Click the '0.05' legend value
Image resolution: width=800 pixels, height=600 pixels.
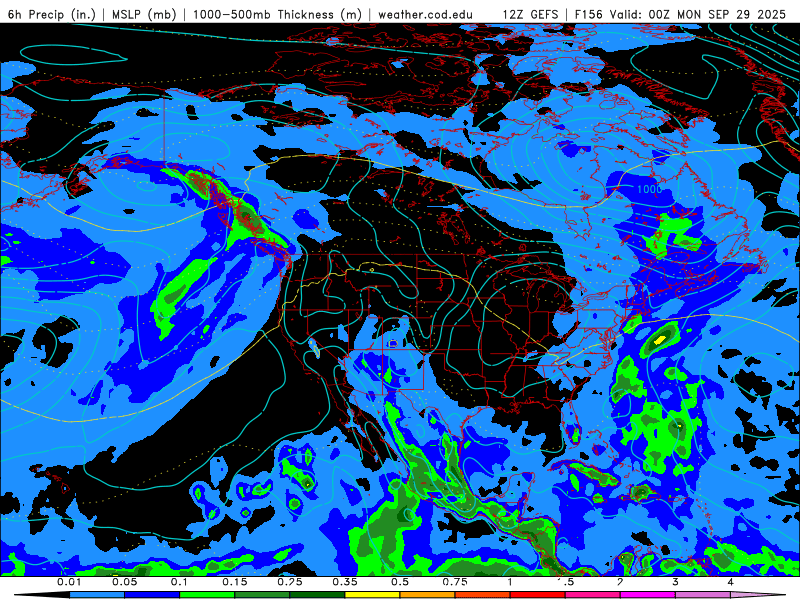point(124,582)
